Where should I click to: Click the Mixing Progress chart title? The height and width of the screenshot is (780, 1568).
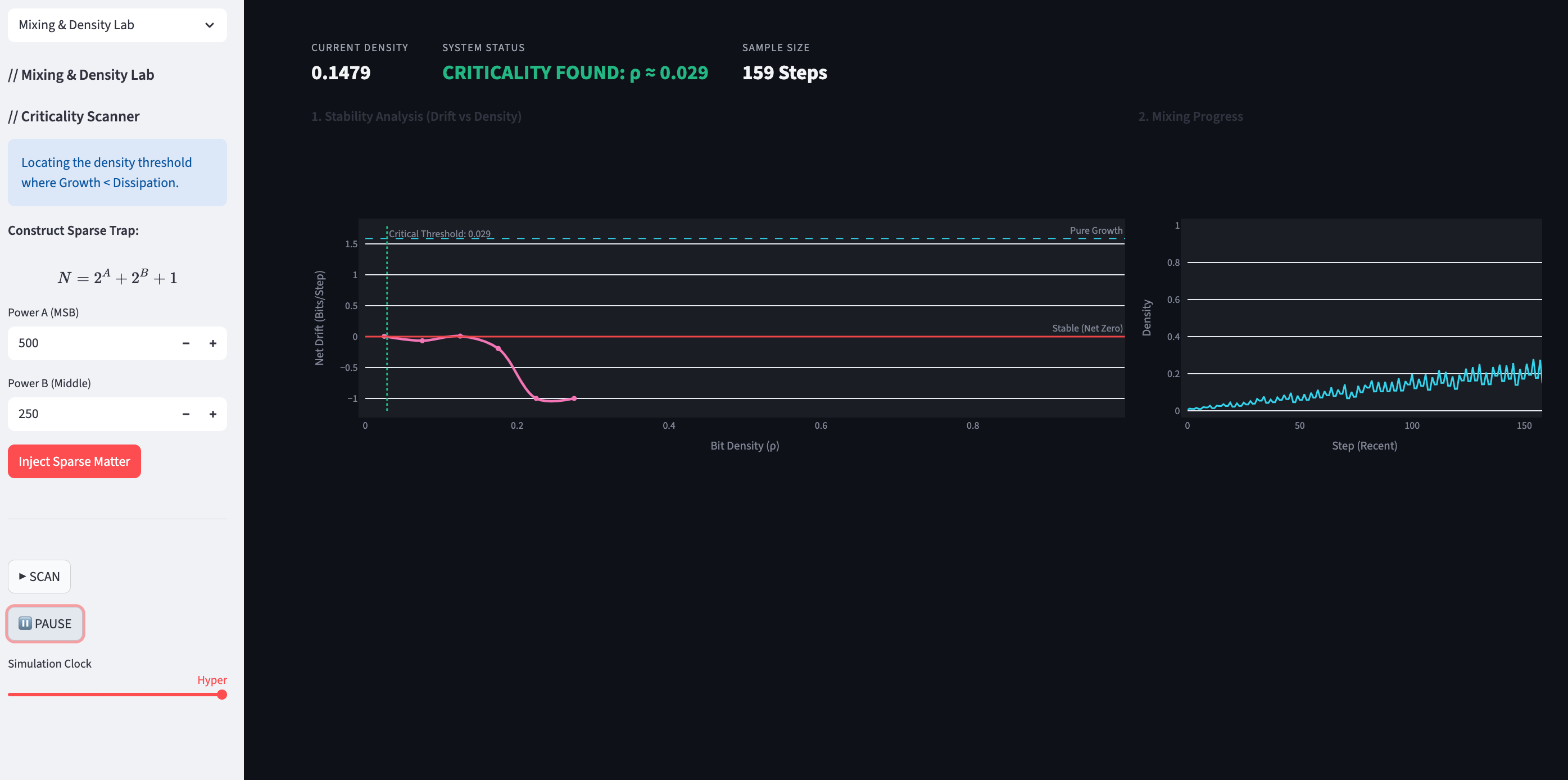[1190, 116]
